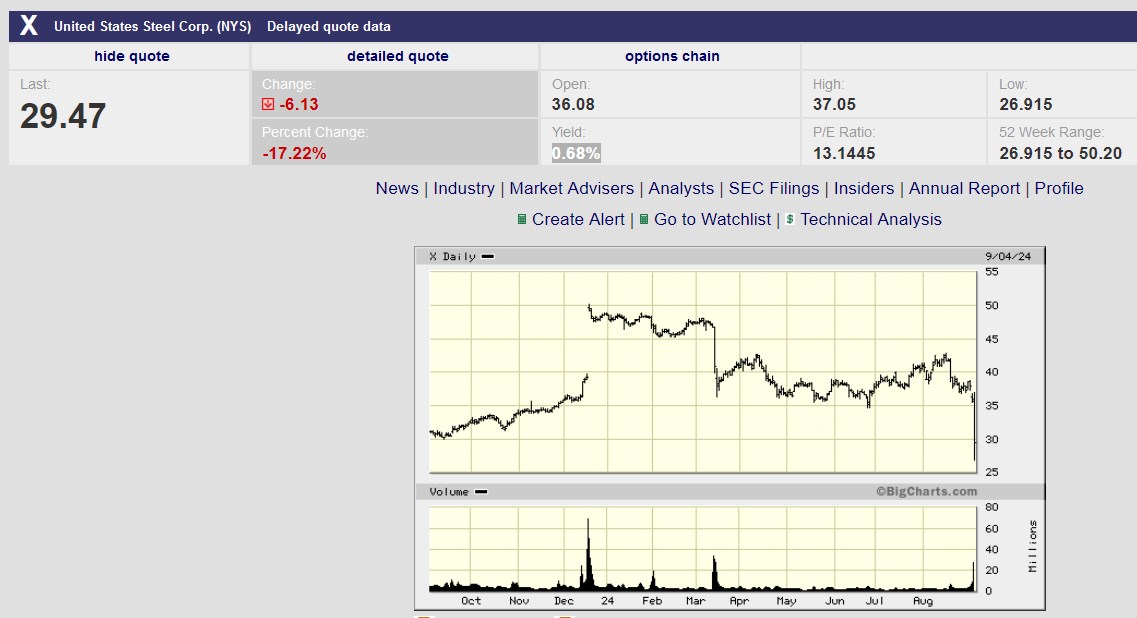Click the open price 36.08
This screenshot has height=618, width=1137.
coord(573,104)
